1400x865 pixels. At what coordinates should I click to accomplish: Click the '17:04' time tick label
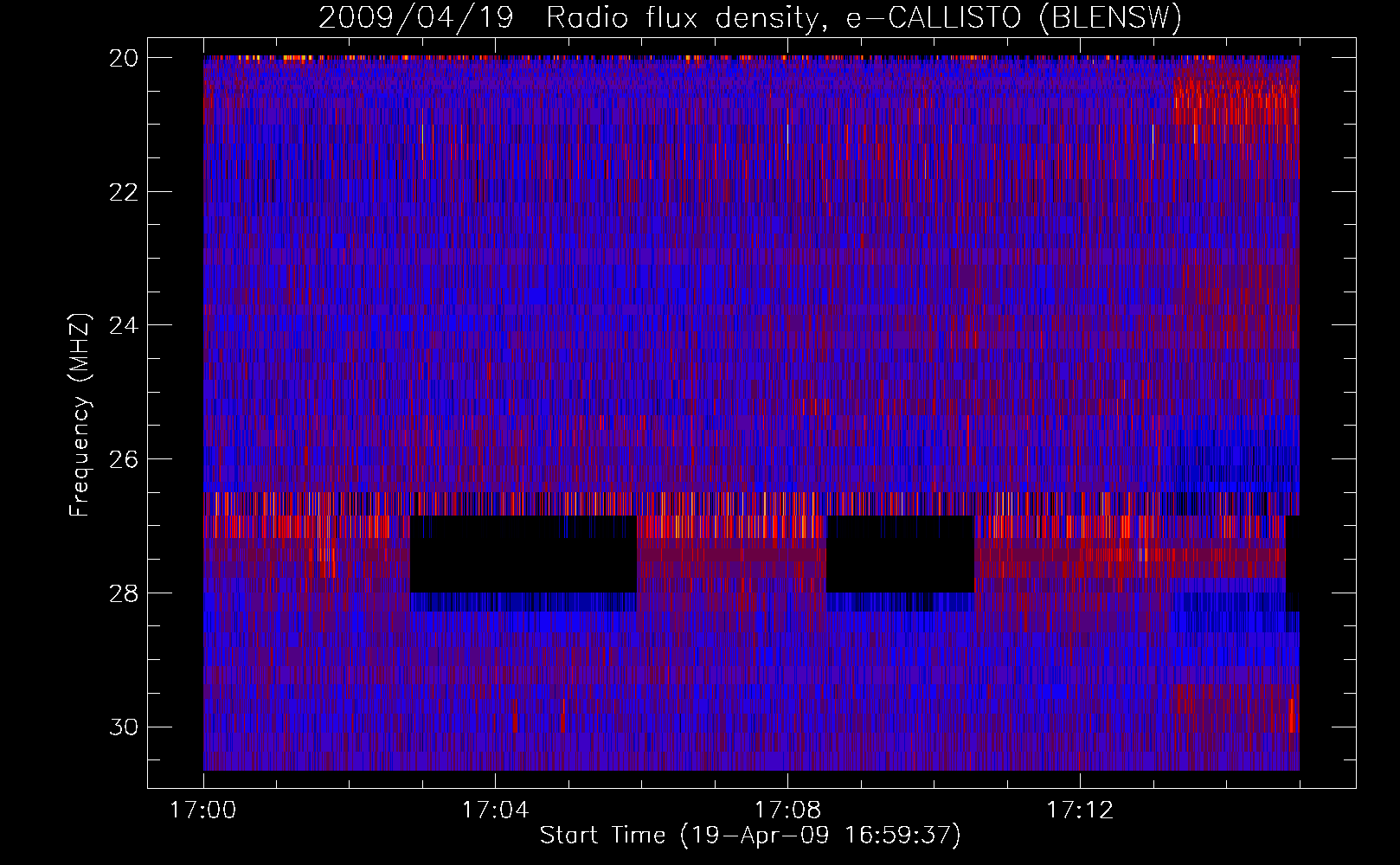click(495, 811)
